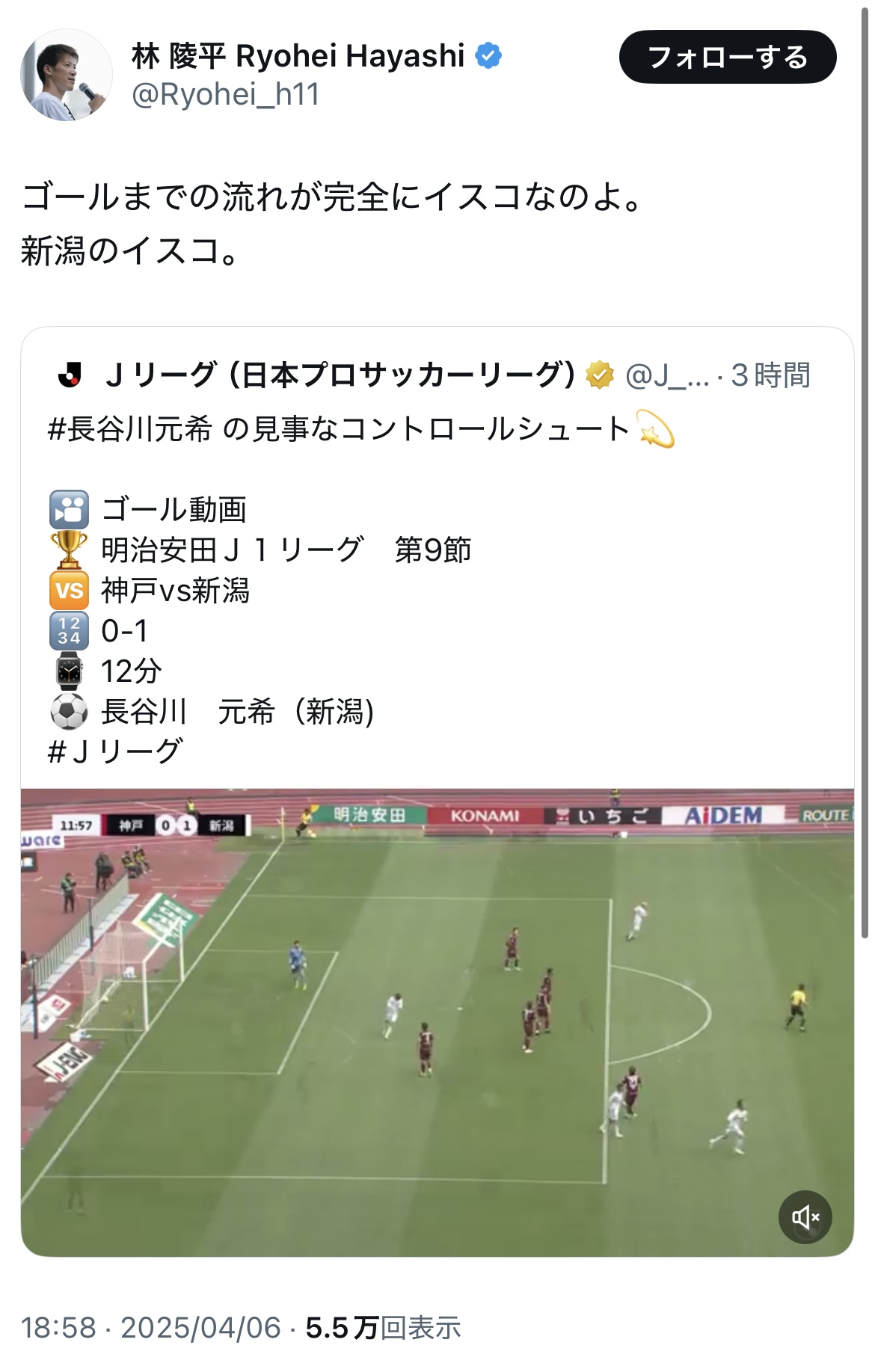Click the VS emoji beside 神戸vs新潟
Image resolution: width=875 pixels, height=1372 pixels.
coord(69,591)
